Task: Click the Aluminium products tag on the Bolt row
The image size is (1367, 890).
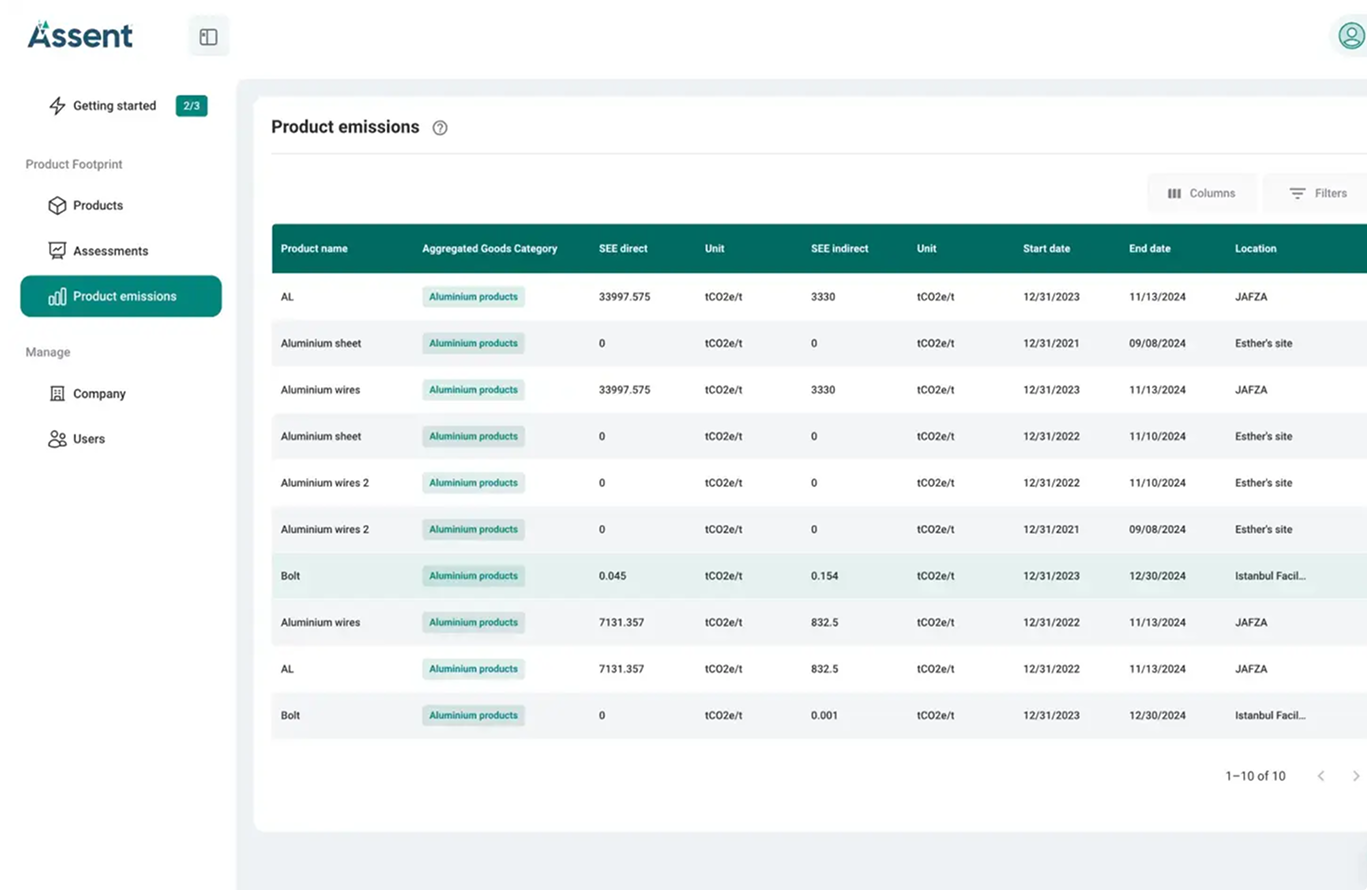Action: [x=473, y=576]
